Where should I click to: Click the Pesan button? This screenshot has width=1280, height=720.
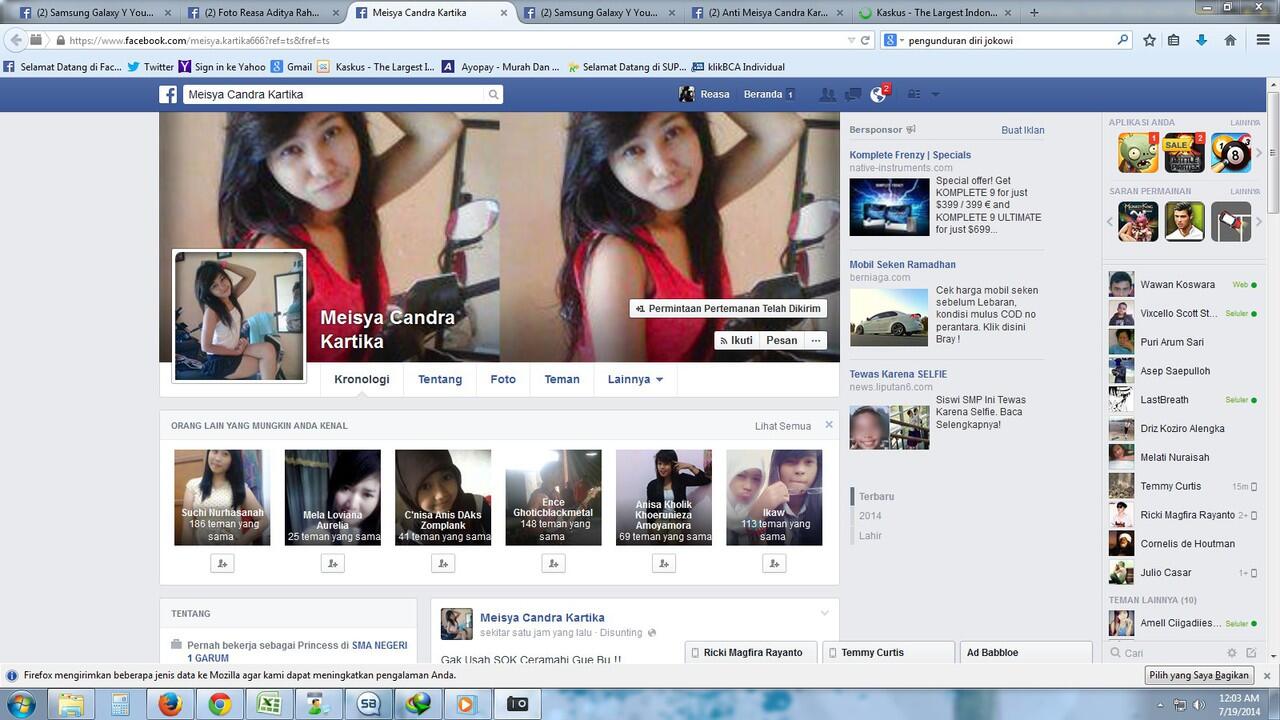click(x=781, y=340)
